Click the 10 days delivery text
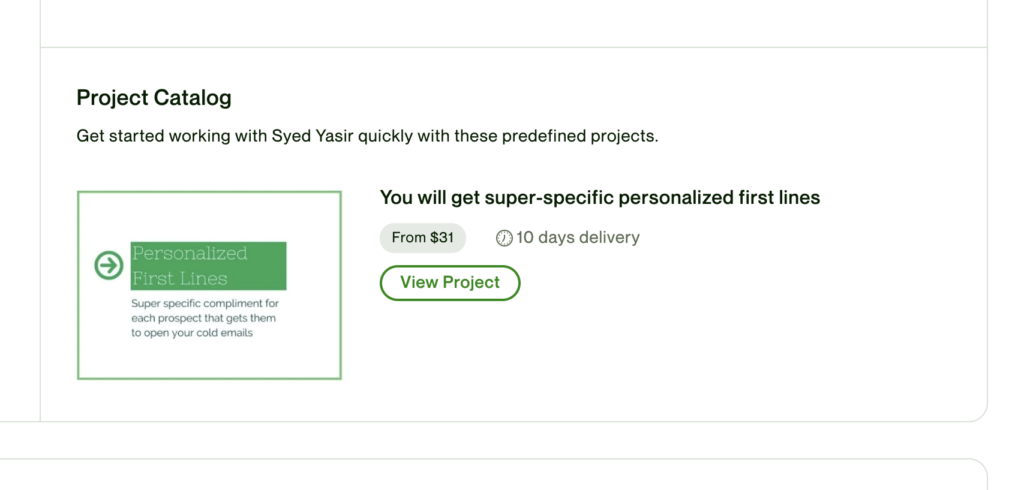 pos(577,238)
